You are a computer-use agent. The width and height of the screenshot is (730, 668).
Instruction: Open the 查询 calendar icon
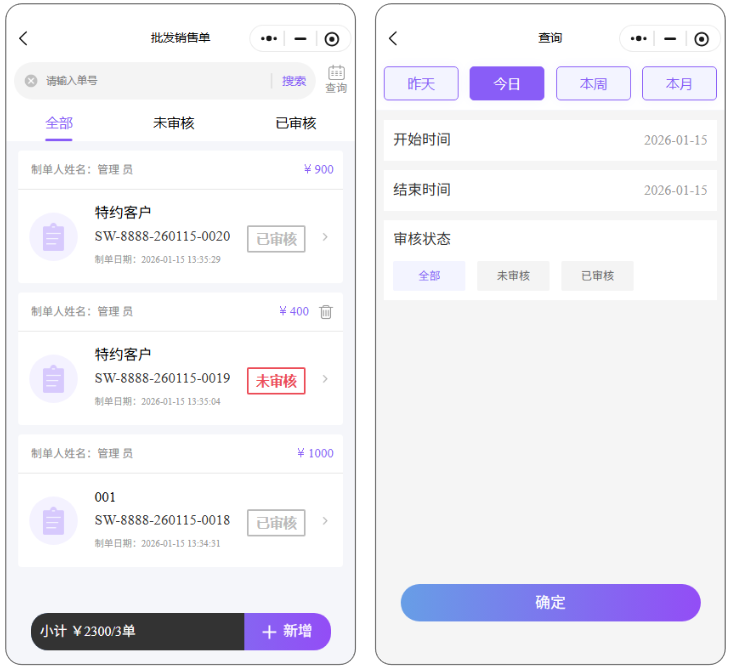pyautogui.click(x=336, y=74)
